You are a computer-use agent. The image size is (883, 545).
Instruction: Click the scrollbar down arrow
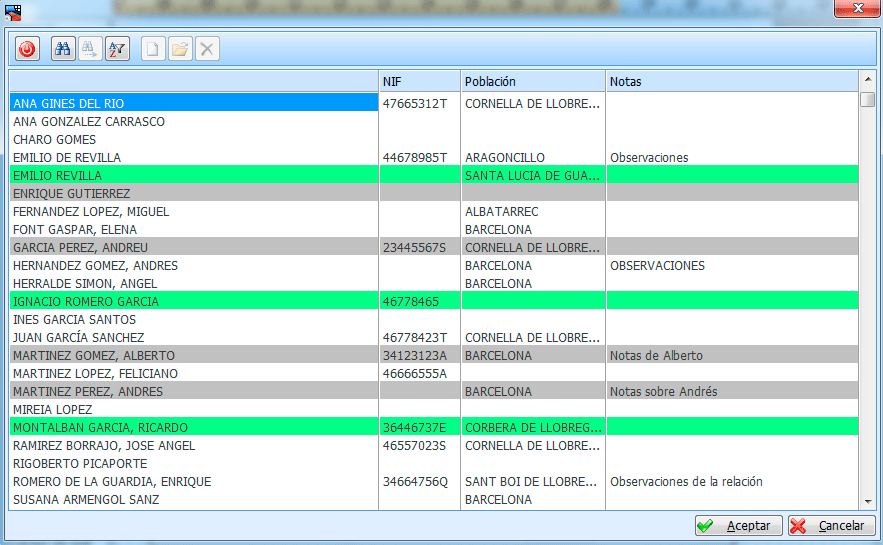click(x=867, y=502)
